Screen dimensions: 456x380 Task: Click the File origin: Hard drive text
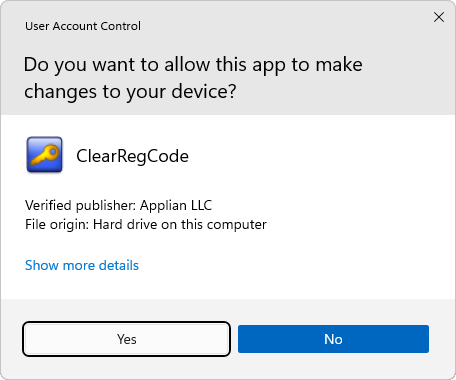click(146, 224)
